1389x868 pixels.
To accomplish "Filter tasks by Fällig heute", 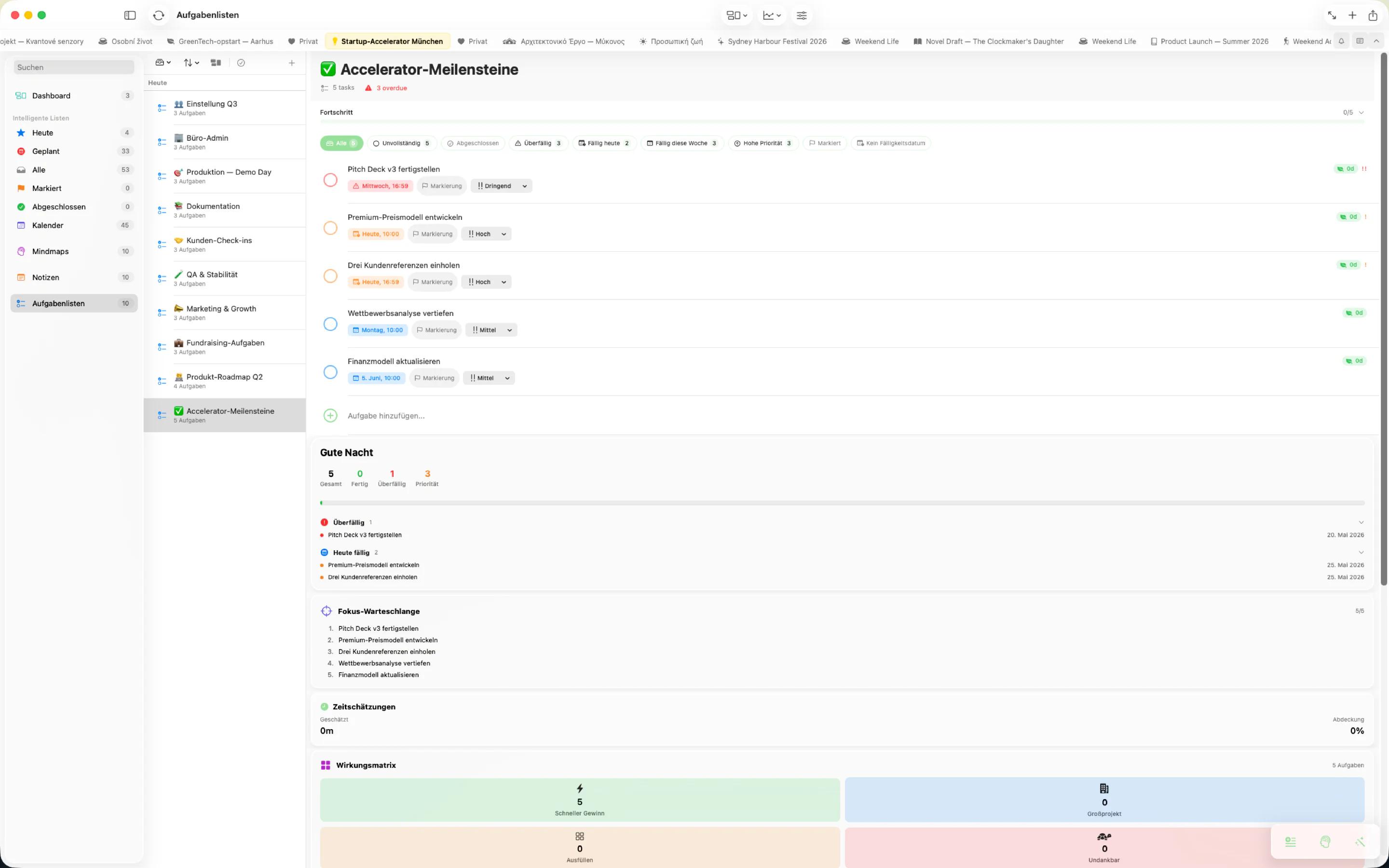I will [x=604, y=144].
